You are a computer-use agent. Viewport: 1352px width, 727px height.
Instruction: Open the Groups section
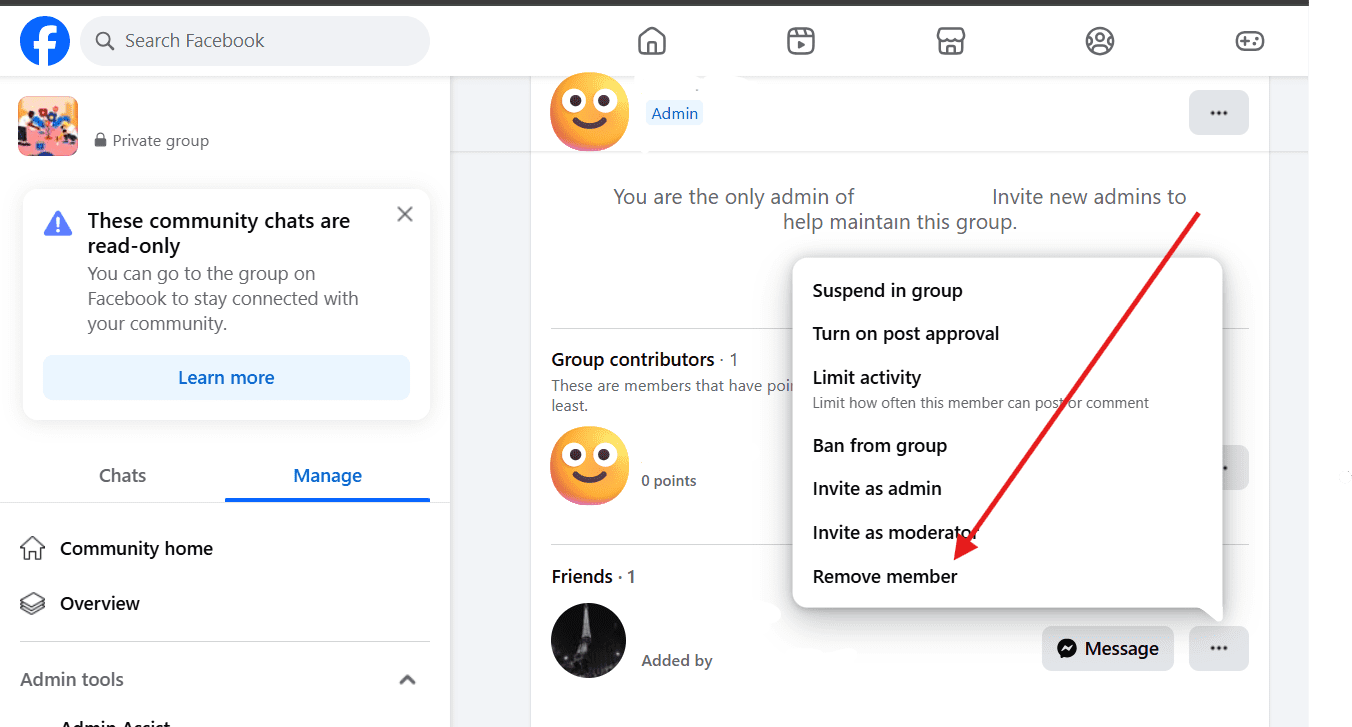[1100, 41]
